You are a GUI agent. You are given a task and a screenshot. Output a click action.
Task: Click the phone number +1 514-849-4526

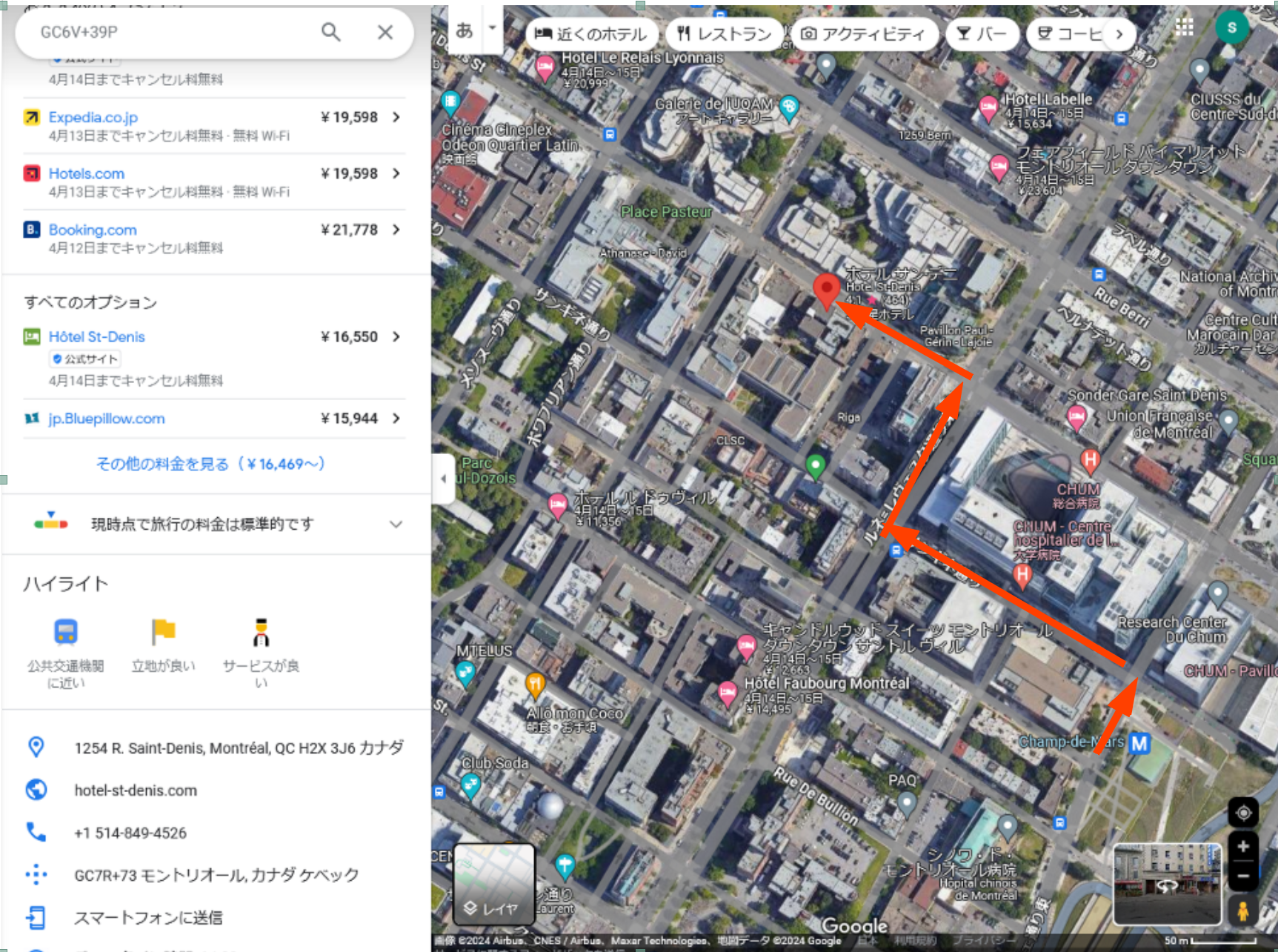(x=130, y=833)
